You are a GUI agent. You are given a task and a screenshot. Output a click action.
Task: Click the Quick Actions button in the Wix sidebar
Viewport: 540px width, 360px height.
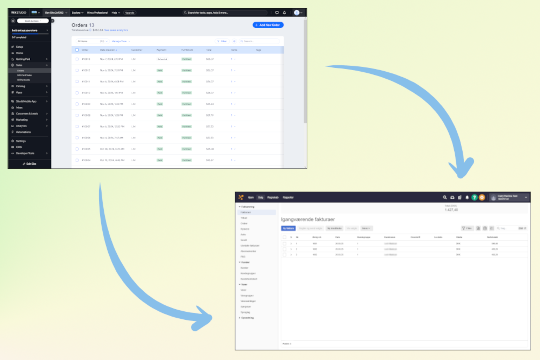33,21
